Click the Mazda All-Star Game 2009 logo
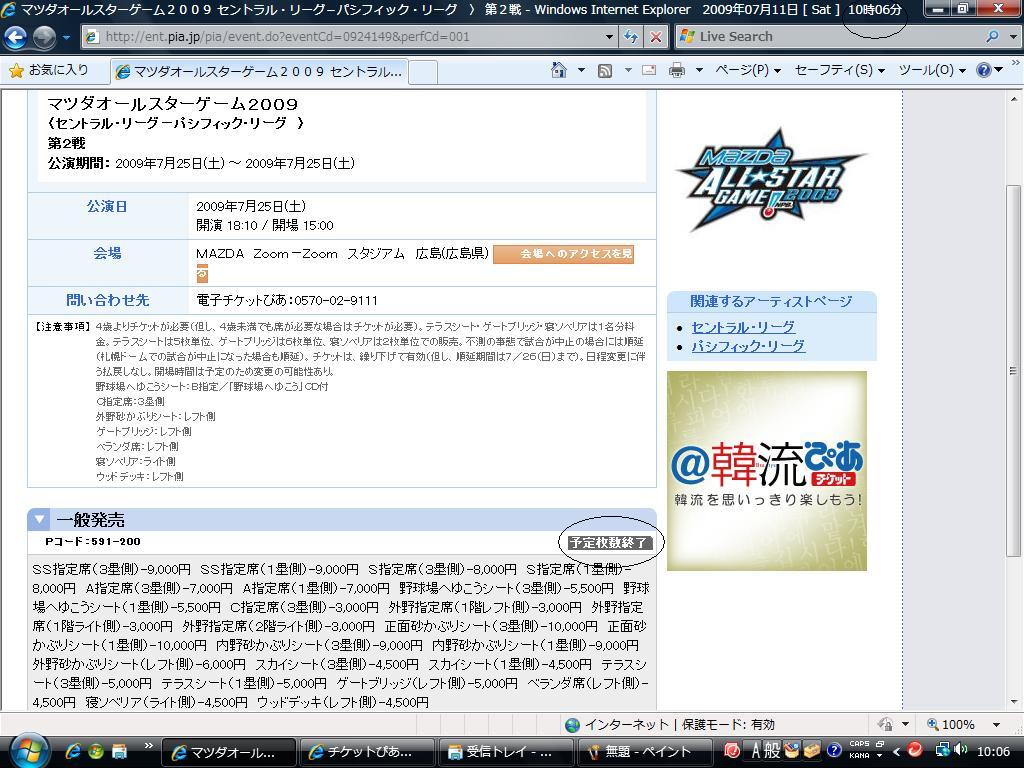Viewport: 1024px width, 768px height. point(771,181)
